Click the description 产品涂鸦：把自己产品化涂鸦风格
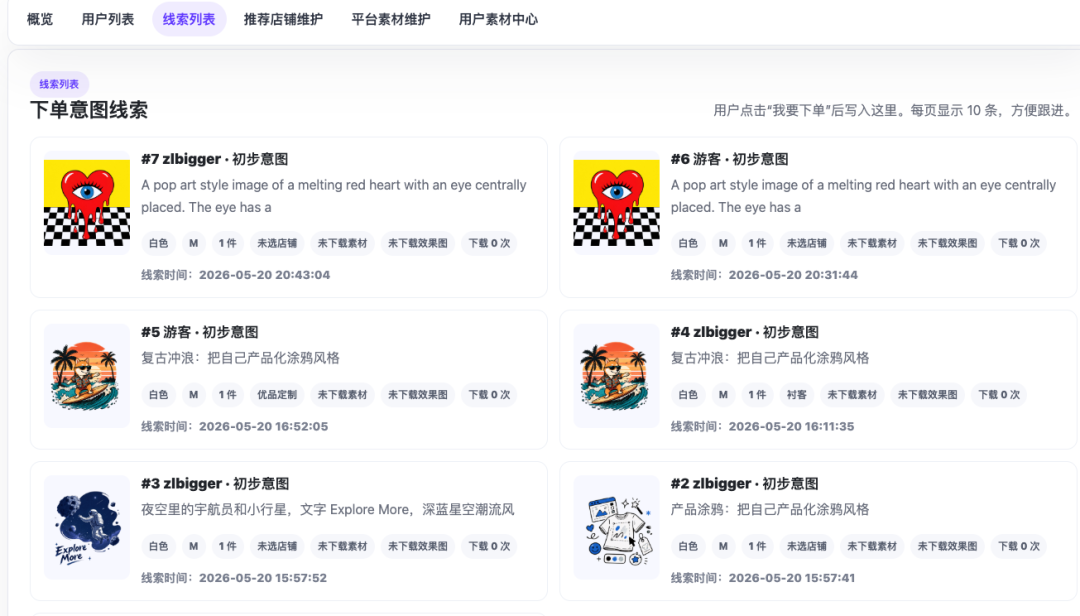This screenshot has width=1080, height=616. coord(770,510)
